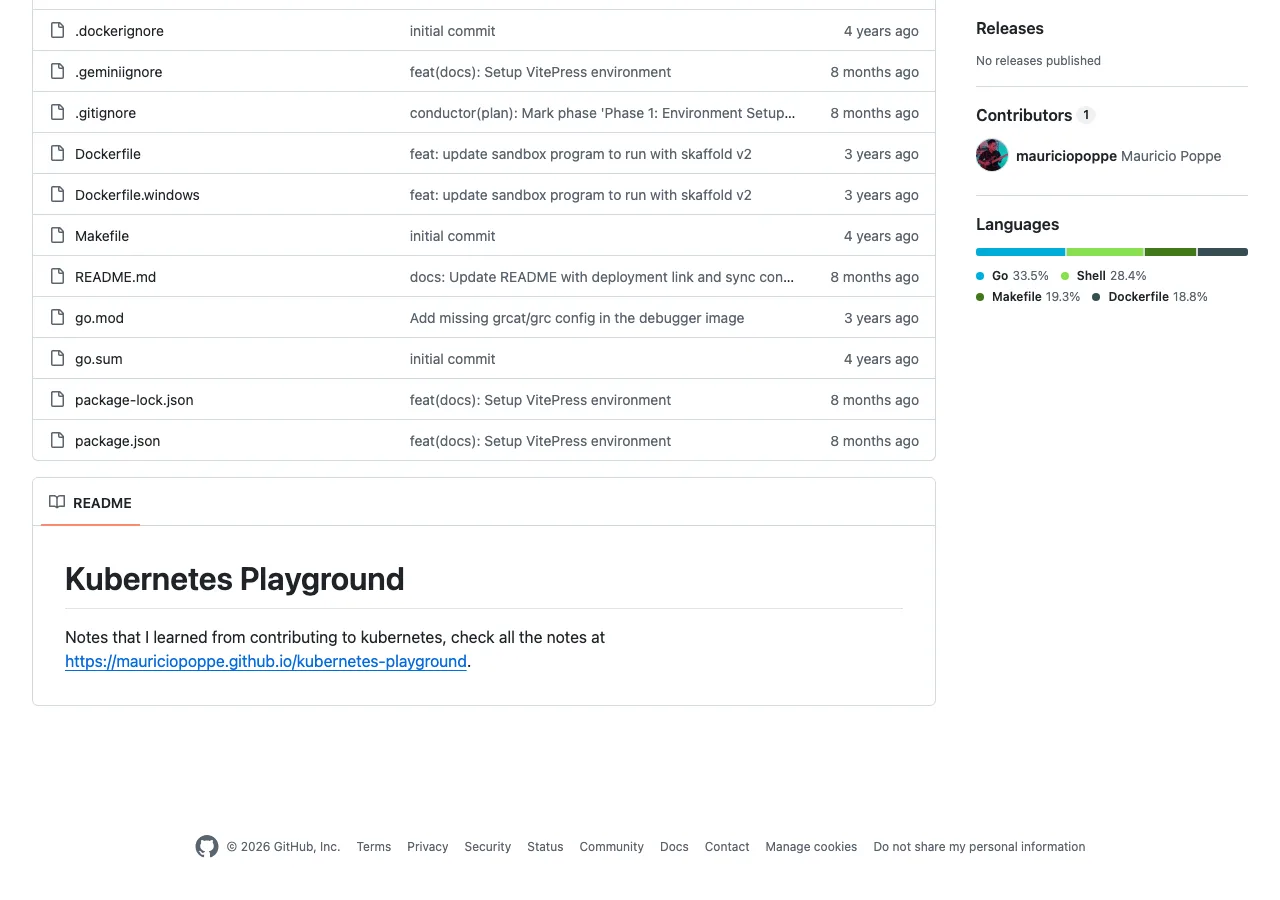Click the file icon beside README.md

[57, 277]
